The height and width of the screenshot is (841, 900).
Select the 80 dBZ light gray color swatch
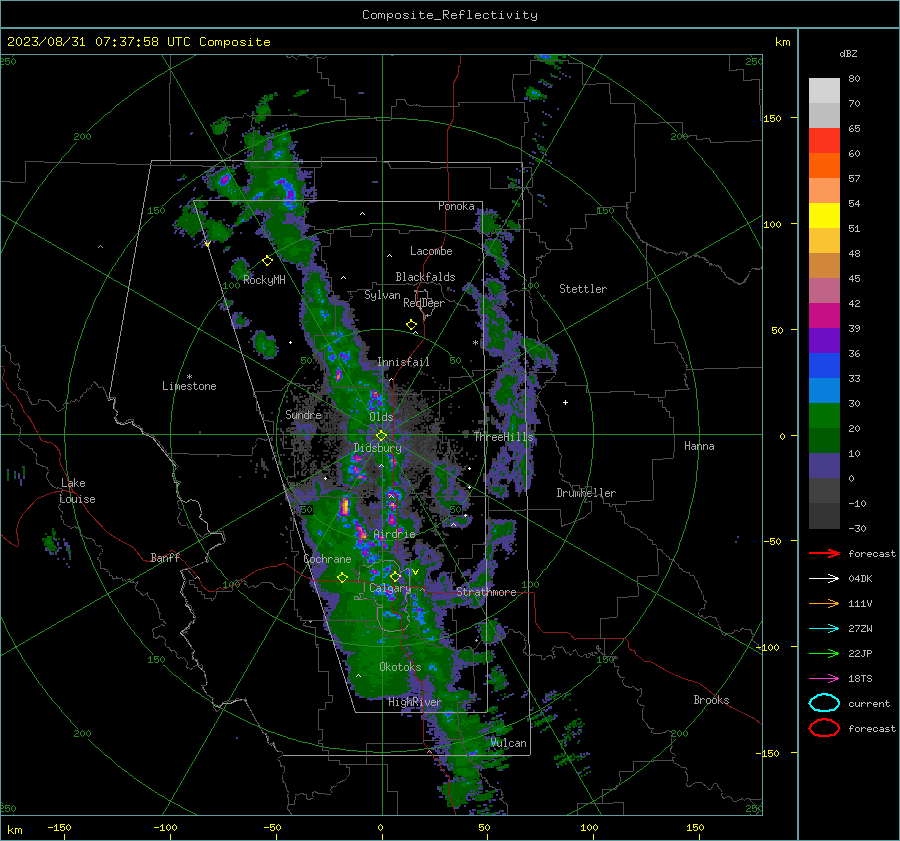(x=824, y=90)
